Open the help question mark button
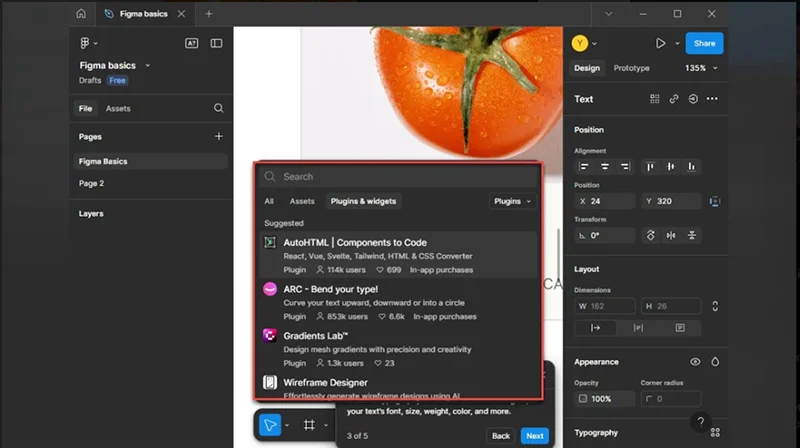This screenshot has width=800, height=448. 701,422
